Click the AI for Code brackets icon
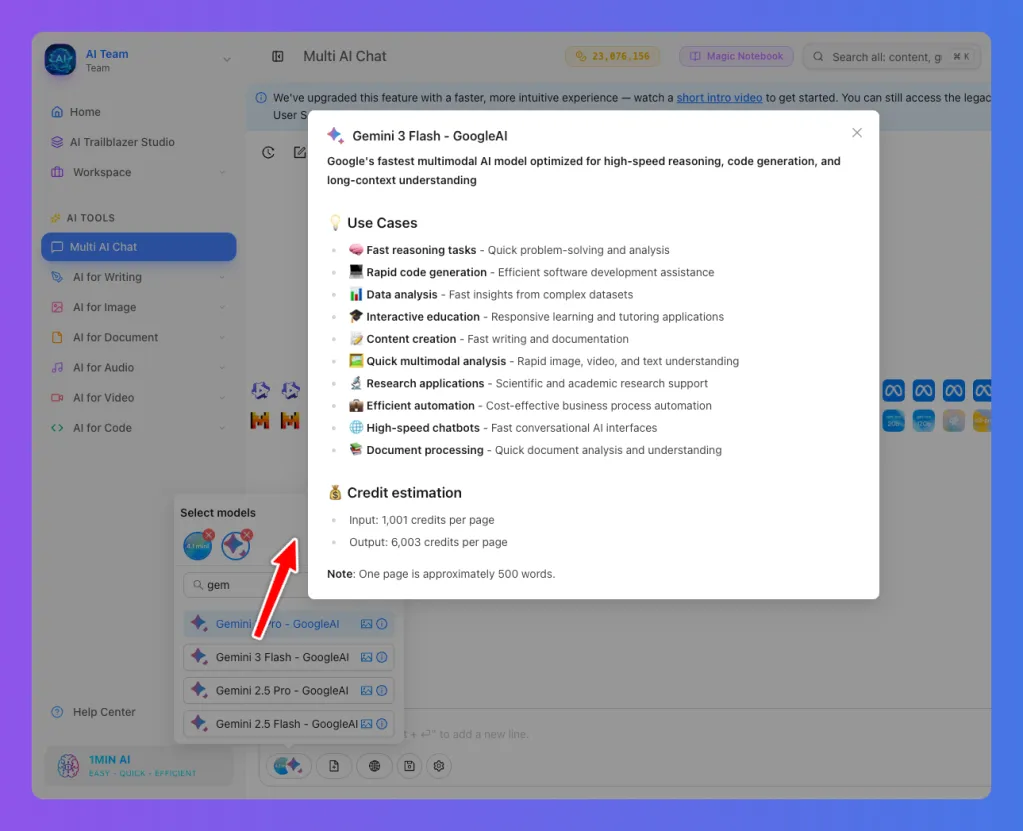 [57, 428]
